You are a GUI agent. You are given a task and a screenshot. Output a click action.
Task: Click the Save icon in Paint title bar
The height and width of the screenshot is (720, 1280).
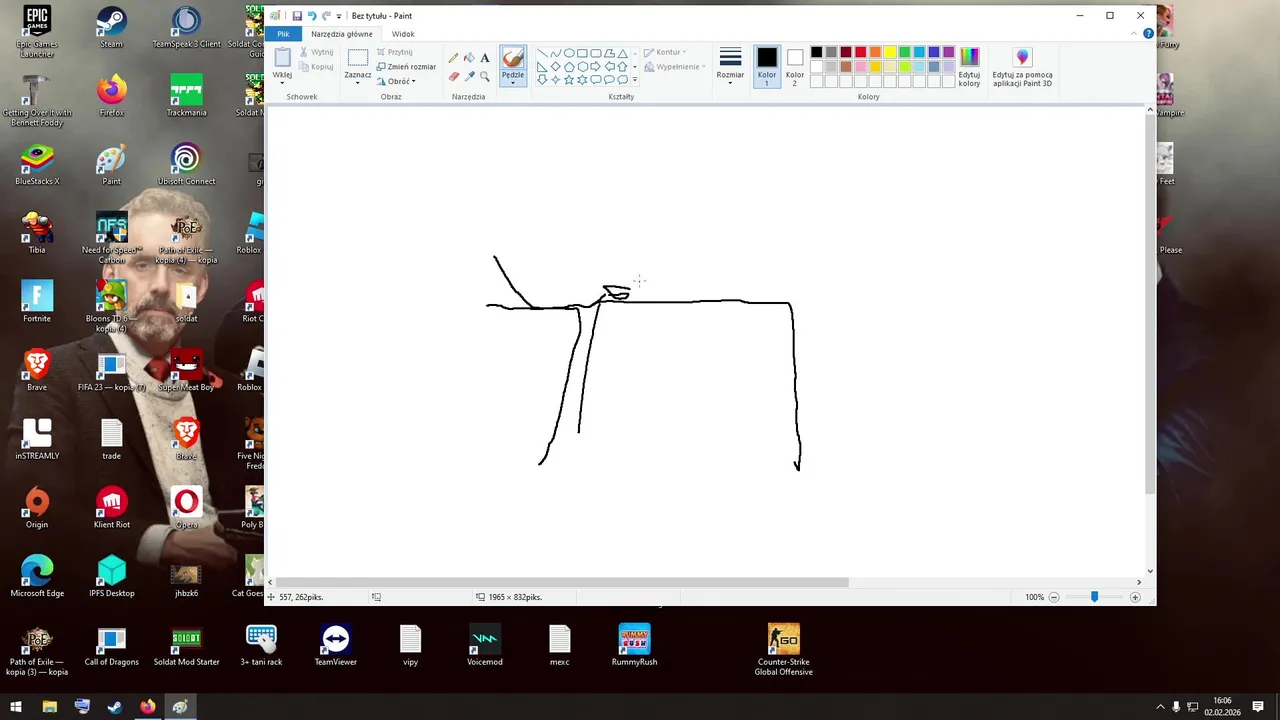[297, 16]
